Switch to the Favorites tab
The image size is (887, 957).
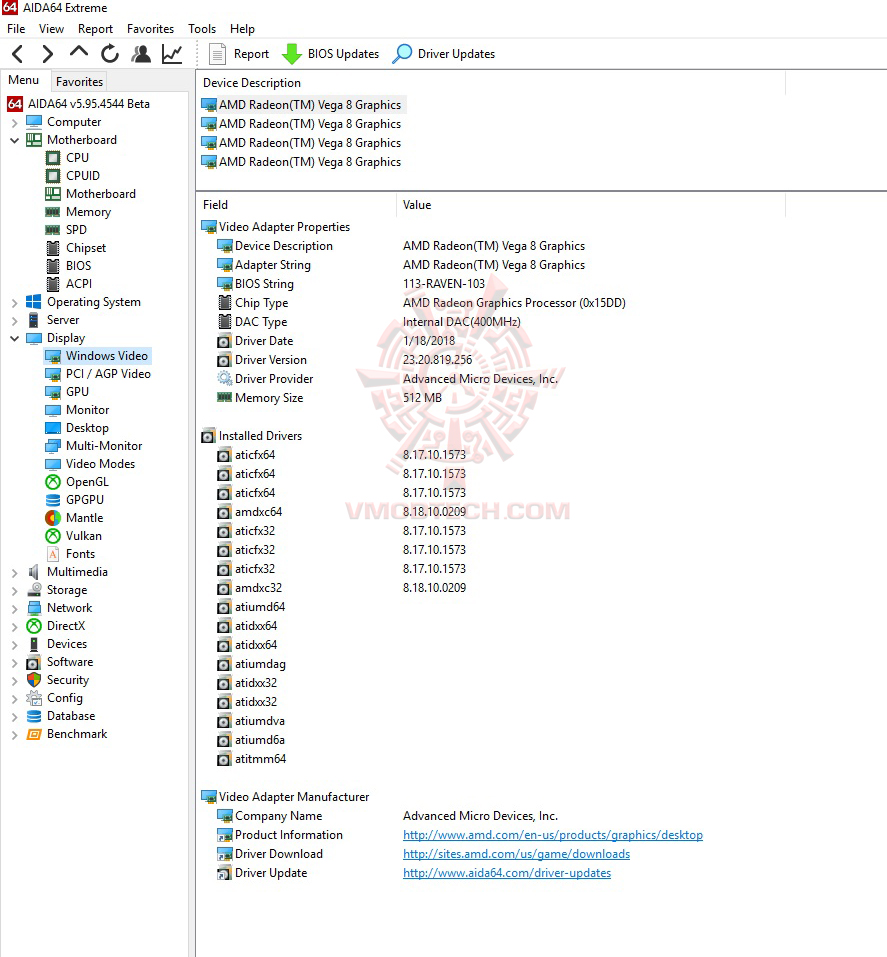(x=79, y=81)
